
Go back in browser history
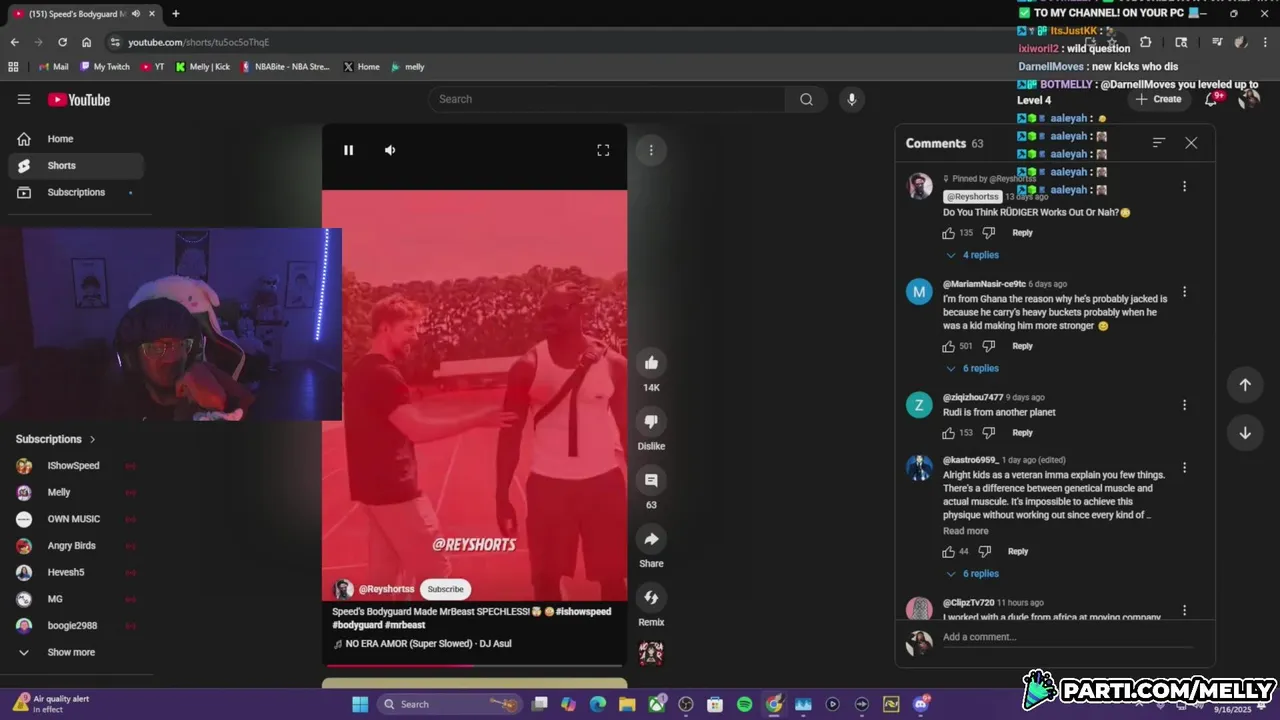pyautogui.click(x=14, y=42)
